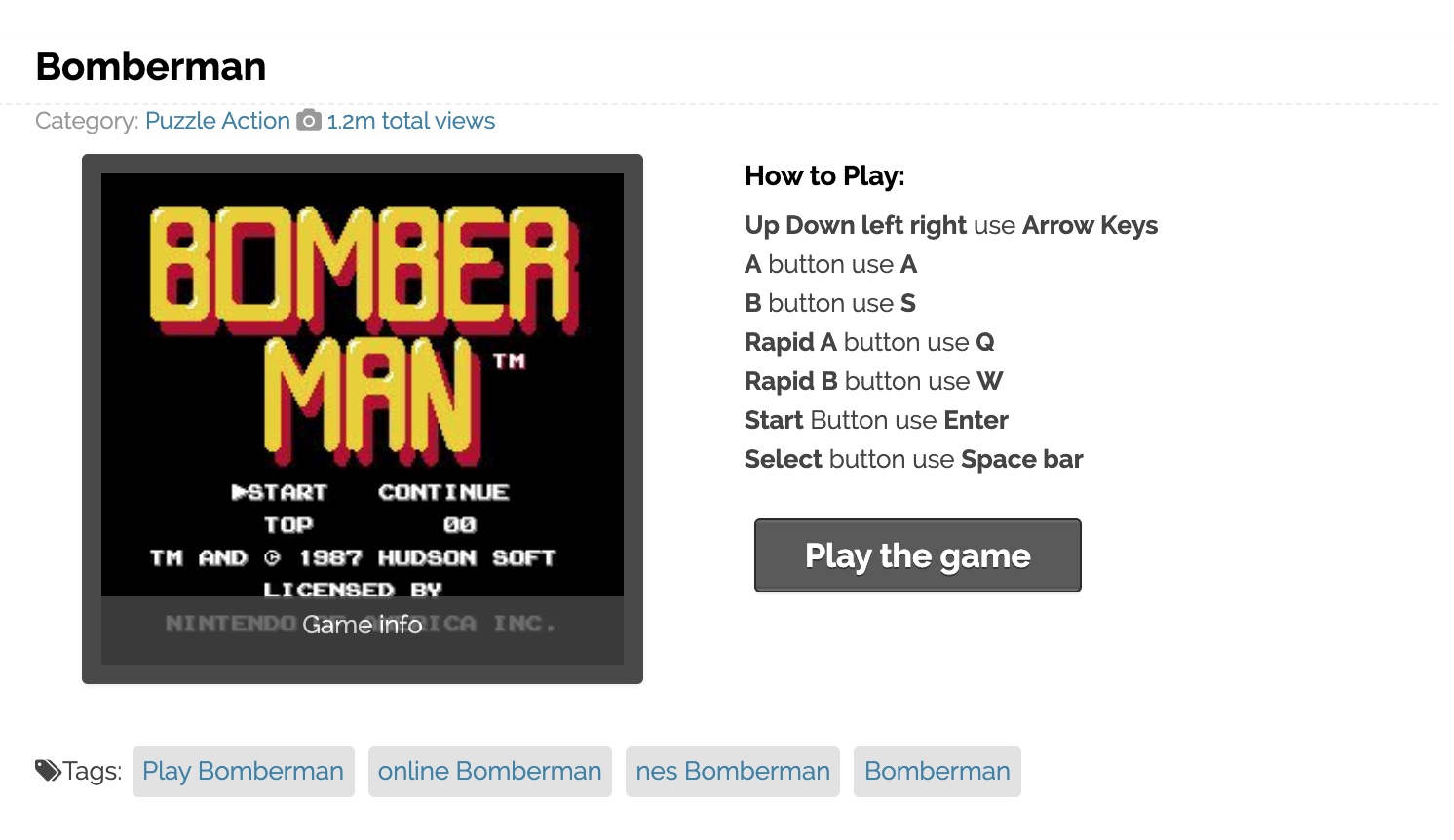Click the Rapid A button instruction
Image resolution: width=1454 pixels, height=840 pixels.
pos(868,342)
